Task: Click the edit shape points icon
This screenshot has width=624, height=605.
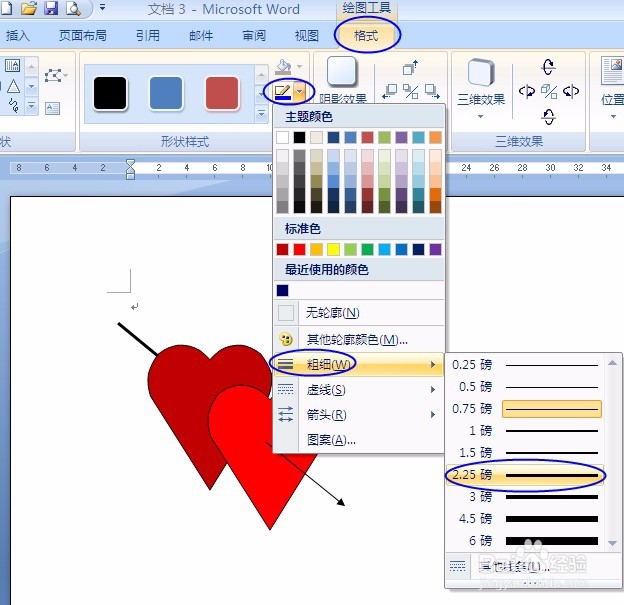Action: (54, 75)
